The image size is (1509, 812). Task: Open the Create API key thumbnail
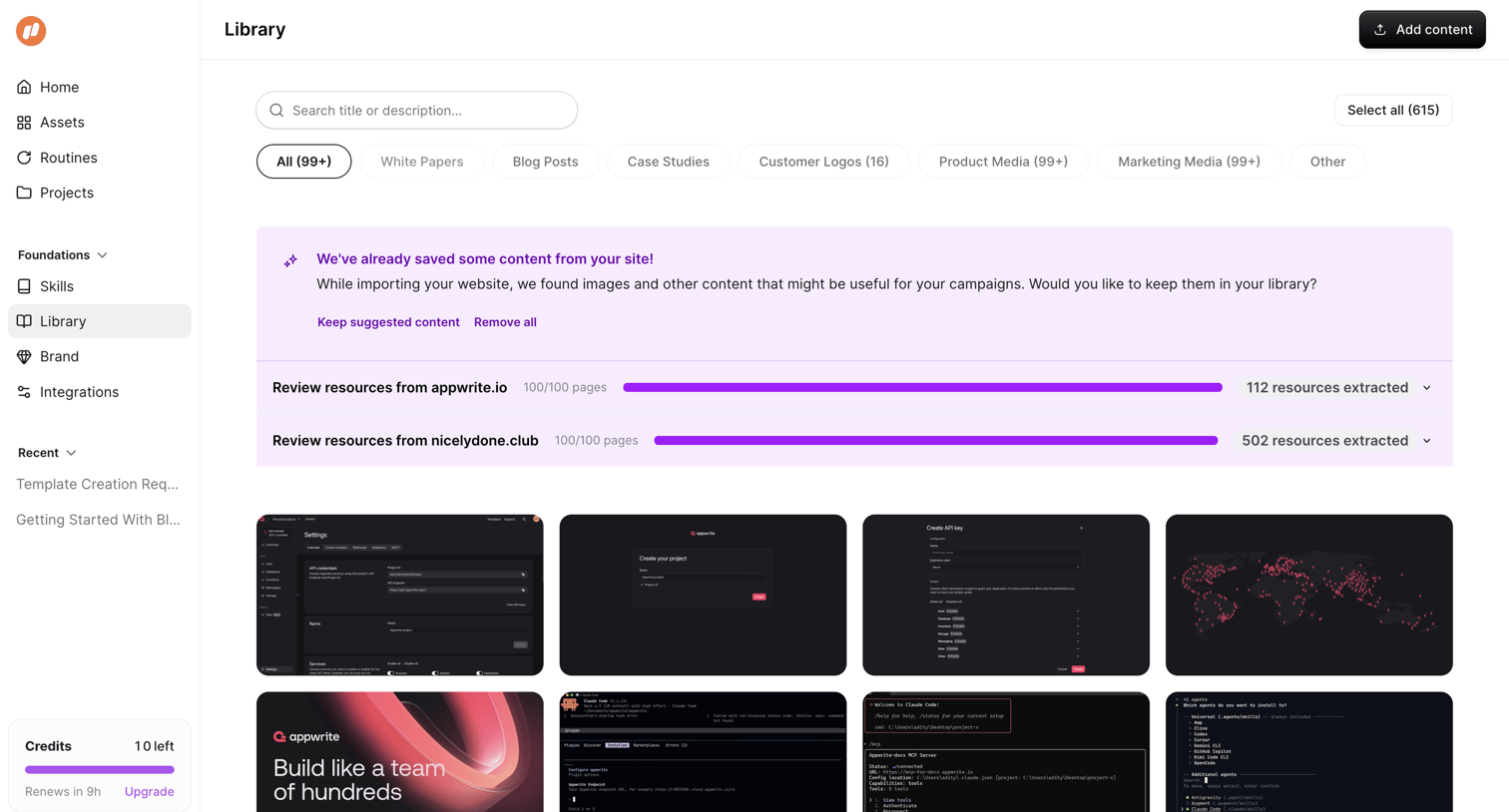tap(1006, 596)
